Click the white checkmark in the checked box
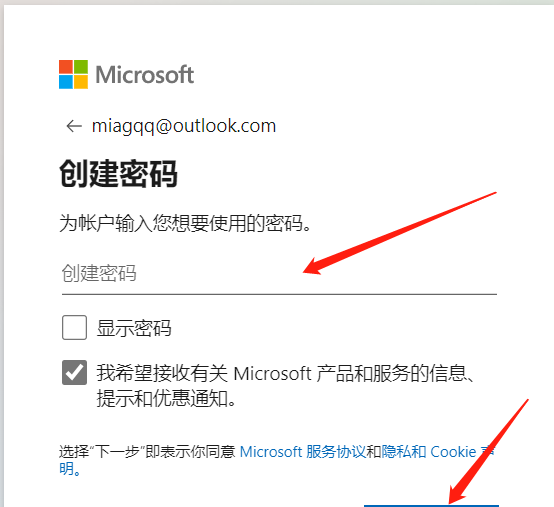Image resolution: width=554 pixels, height=507 pixels. [74, 372]
